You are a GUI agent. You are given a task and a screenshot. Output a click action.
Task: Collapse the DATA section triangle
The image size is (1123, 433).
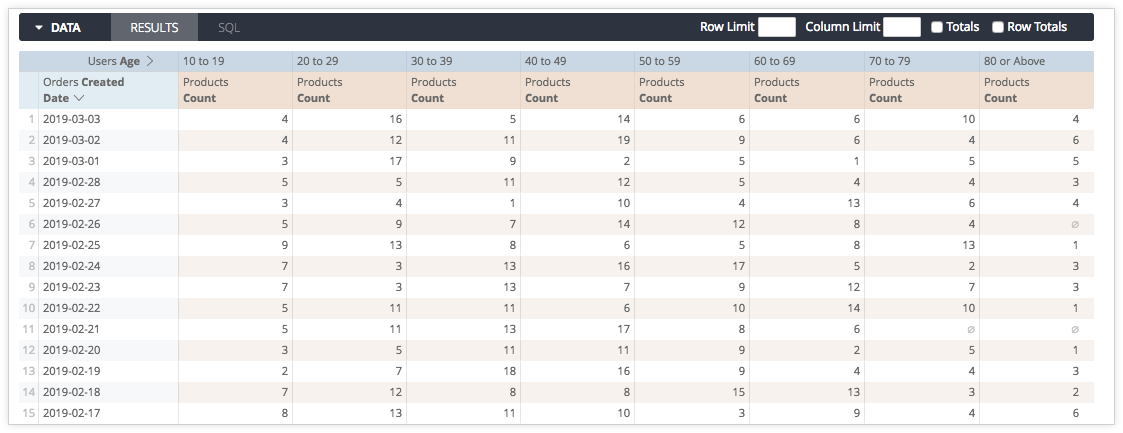39,28
